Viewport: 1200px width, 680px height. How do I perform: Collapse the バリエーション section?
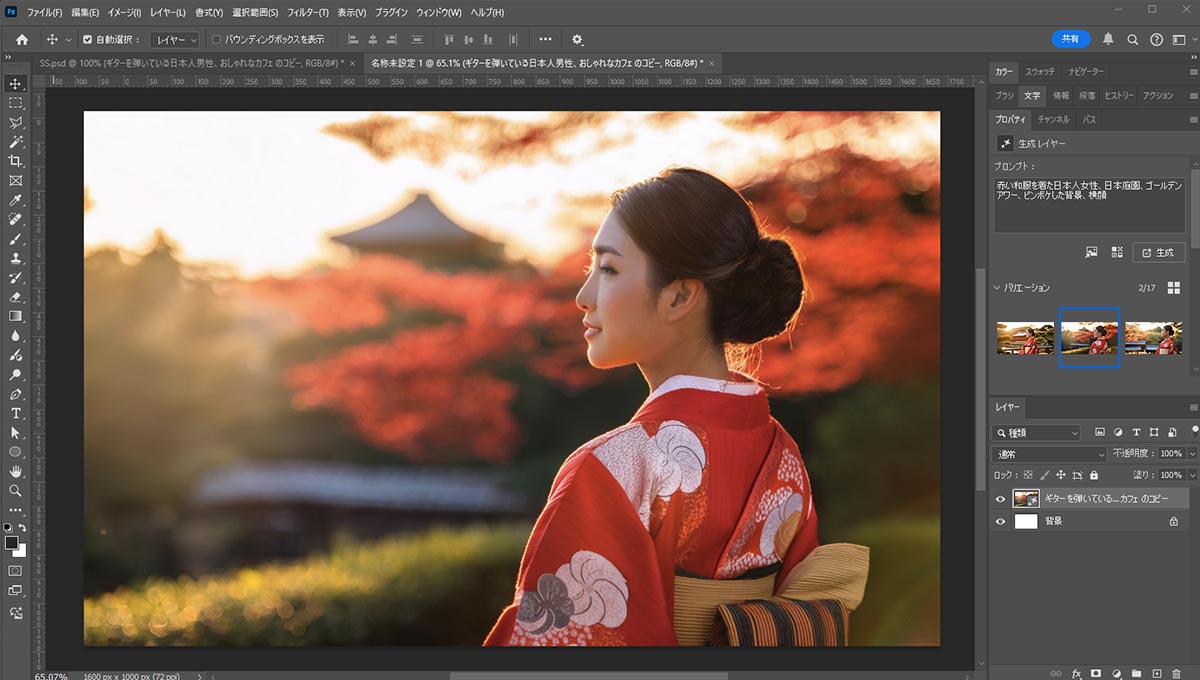(996, 287)
